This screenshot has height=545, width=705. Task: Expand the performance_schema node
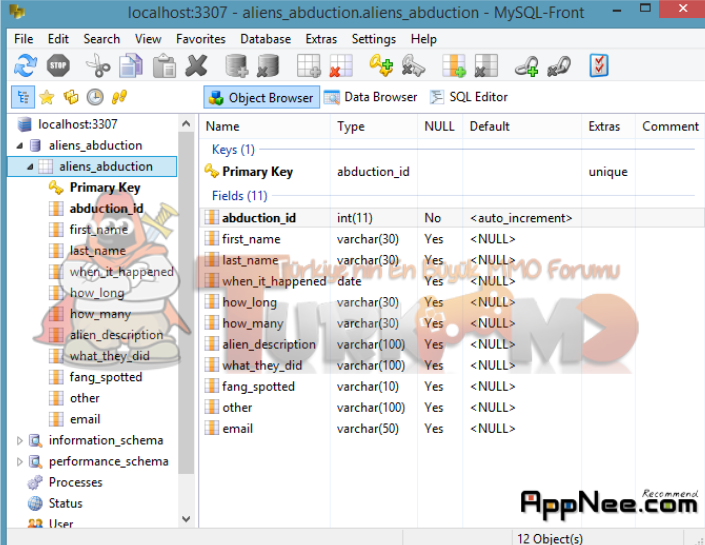tap(19, 462)
